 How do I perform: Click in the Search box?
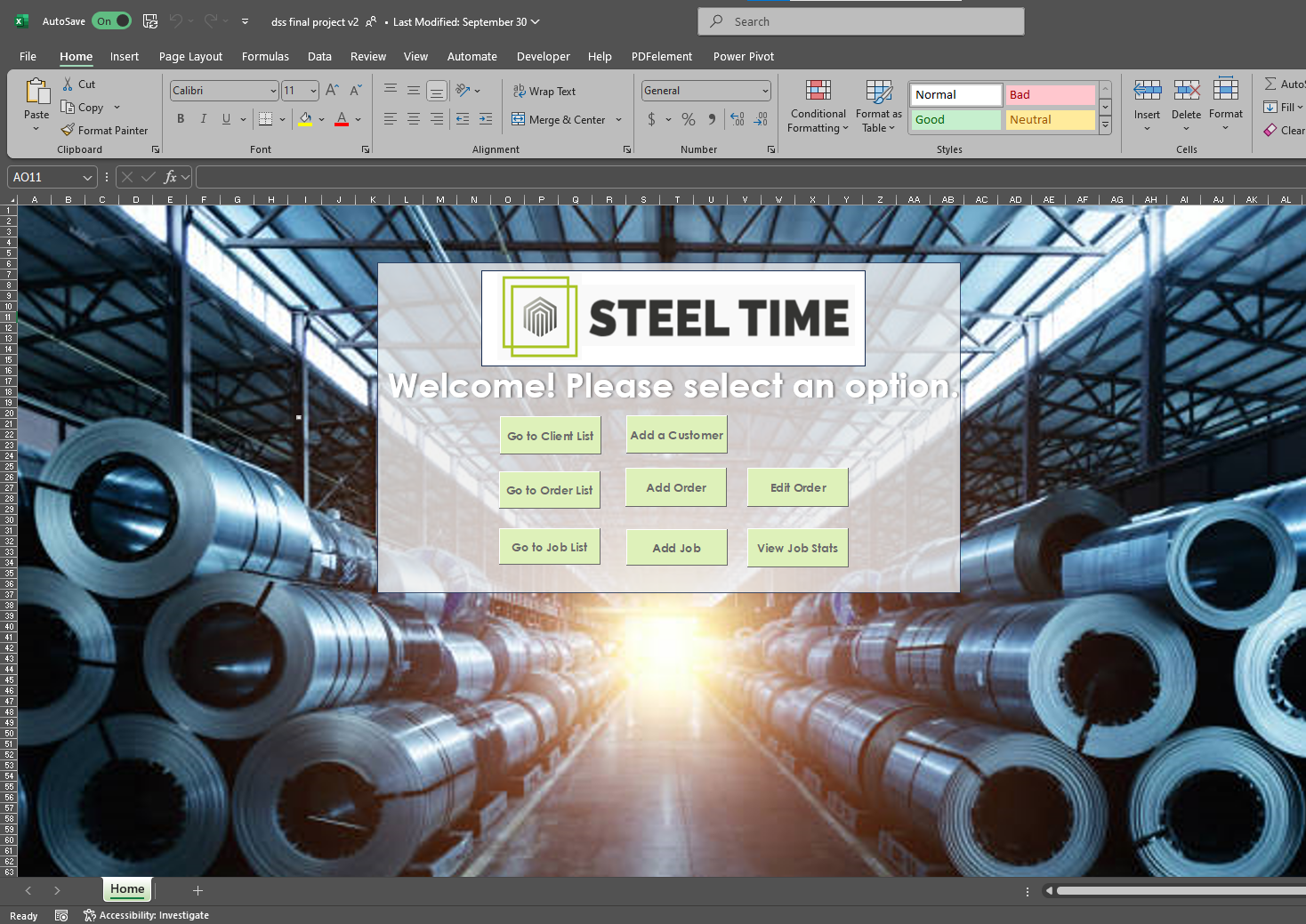point(861,21)
